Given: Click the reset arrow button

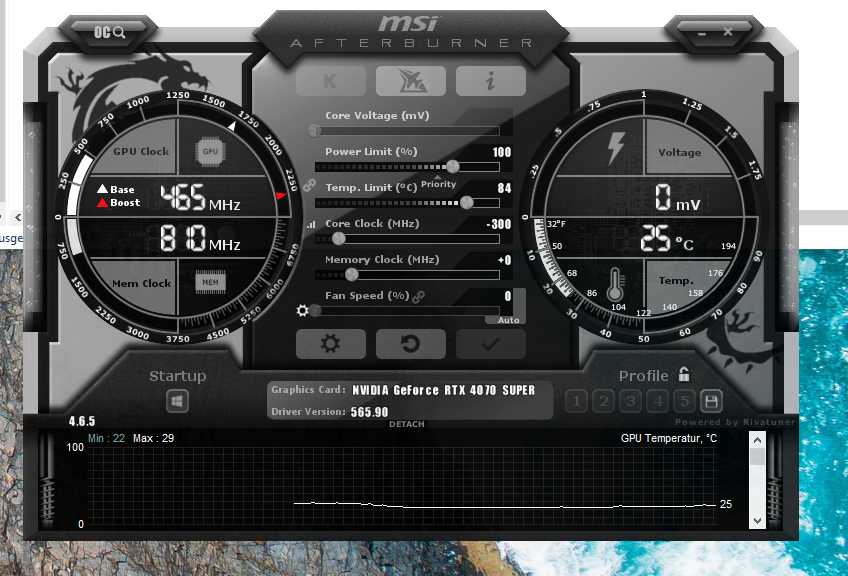Looking at the screenshot, I should pos(410,343).
